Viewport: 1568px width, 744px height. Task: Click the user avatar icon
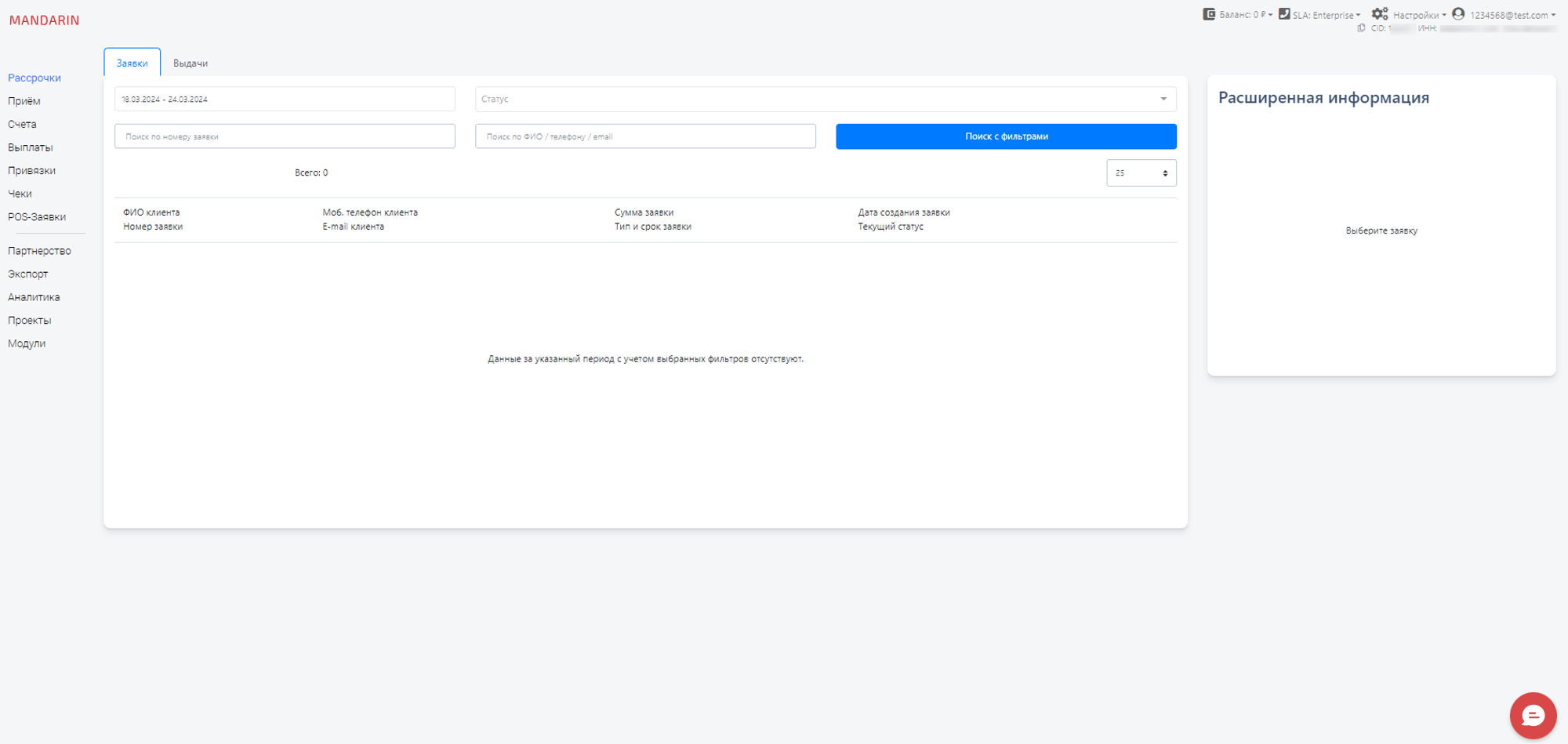(x=1458, y=14)
